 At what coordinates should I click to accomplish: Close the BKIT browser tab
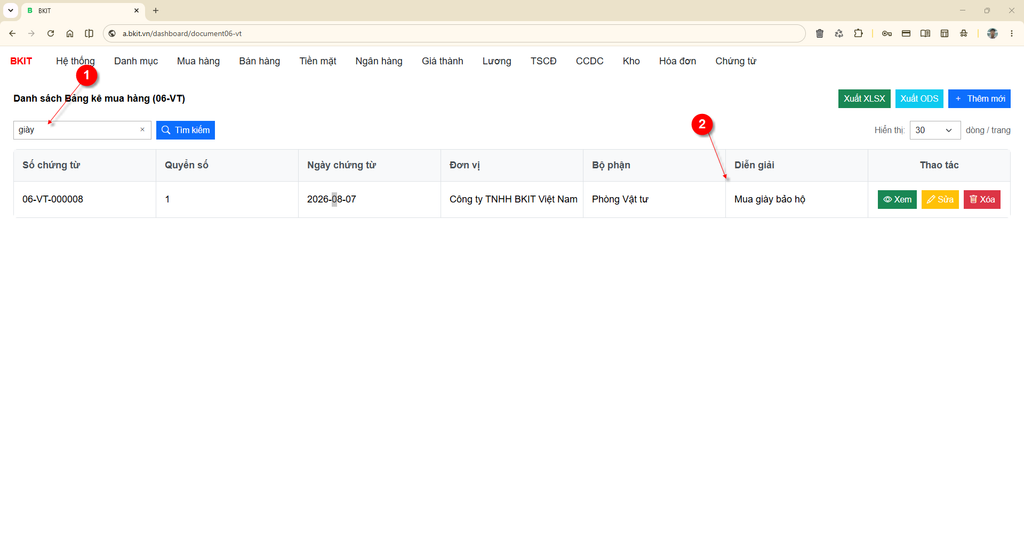(136, 10)
